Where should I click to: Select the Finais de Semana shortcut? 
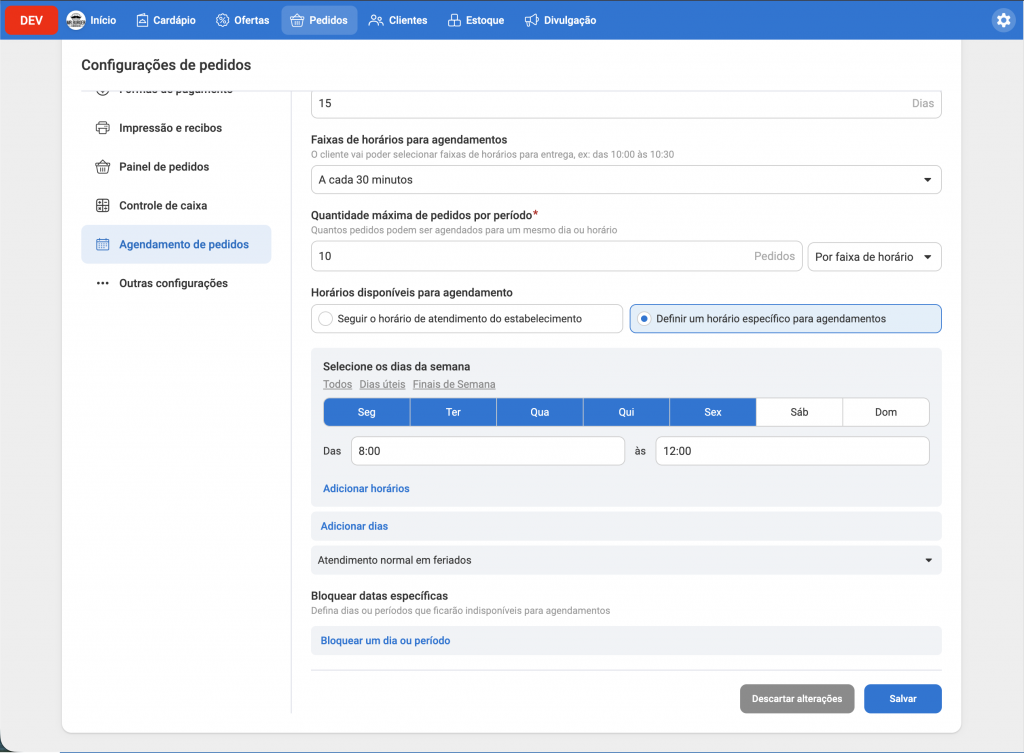[x=454, y=383]
